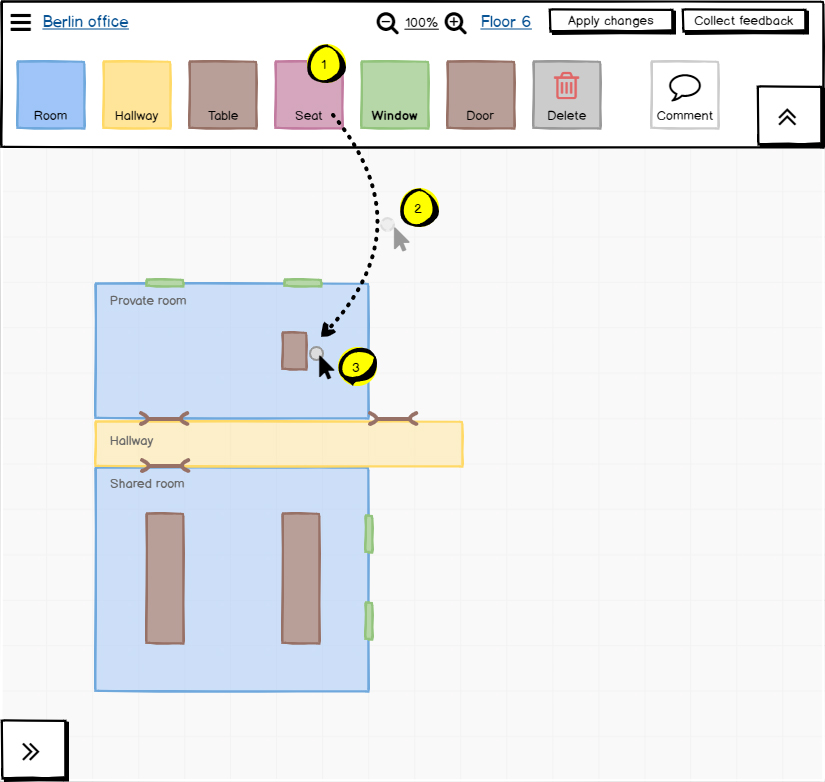Image resolution: width=825 pixels, height=782 pixels.
Task: Select the Delete trash tool
Action: [x=567, y=95]
